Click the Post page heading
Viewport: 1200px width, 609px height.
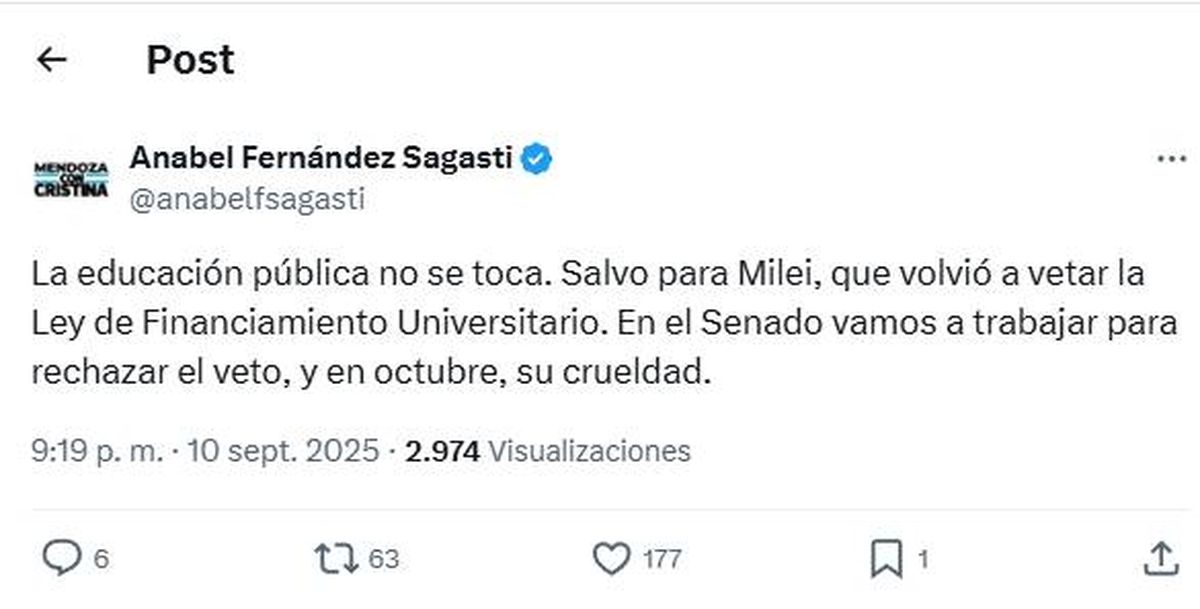190,60
